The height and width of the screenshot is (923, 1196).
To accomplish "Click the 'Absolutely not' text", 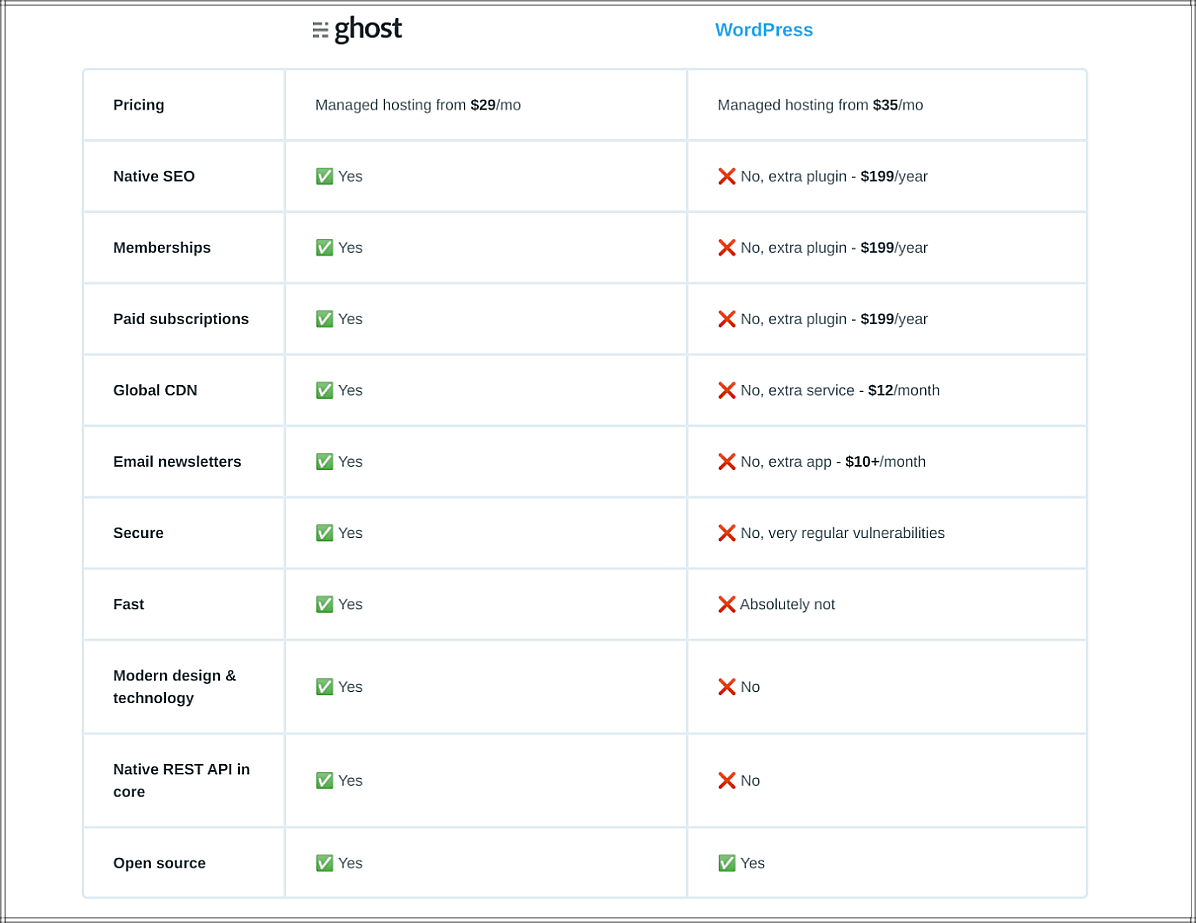I will pos(787,604).
